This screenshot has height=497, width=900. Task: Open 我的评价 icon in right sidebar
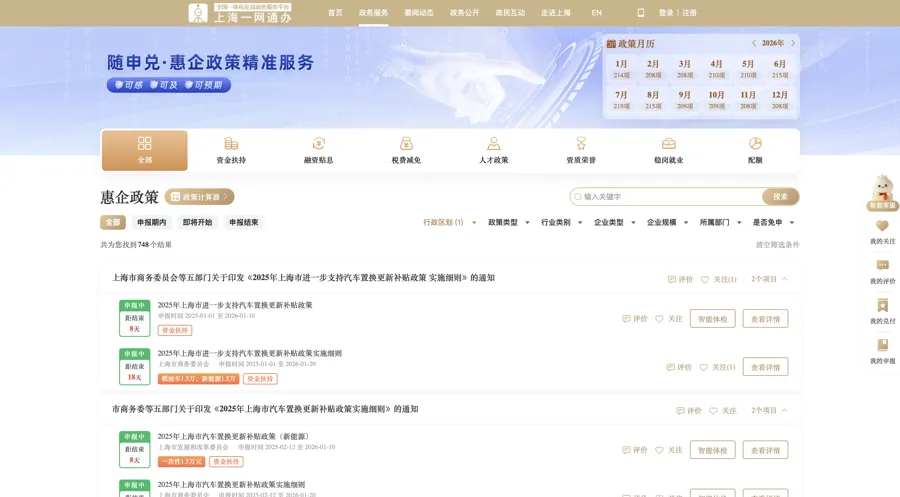pos(882,266)
